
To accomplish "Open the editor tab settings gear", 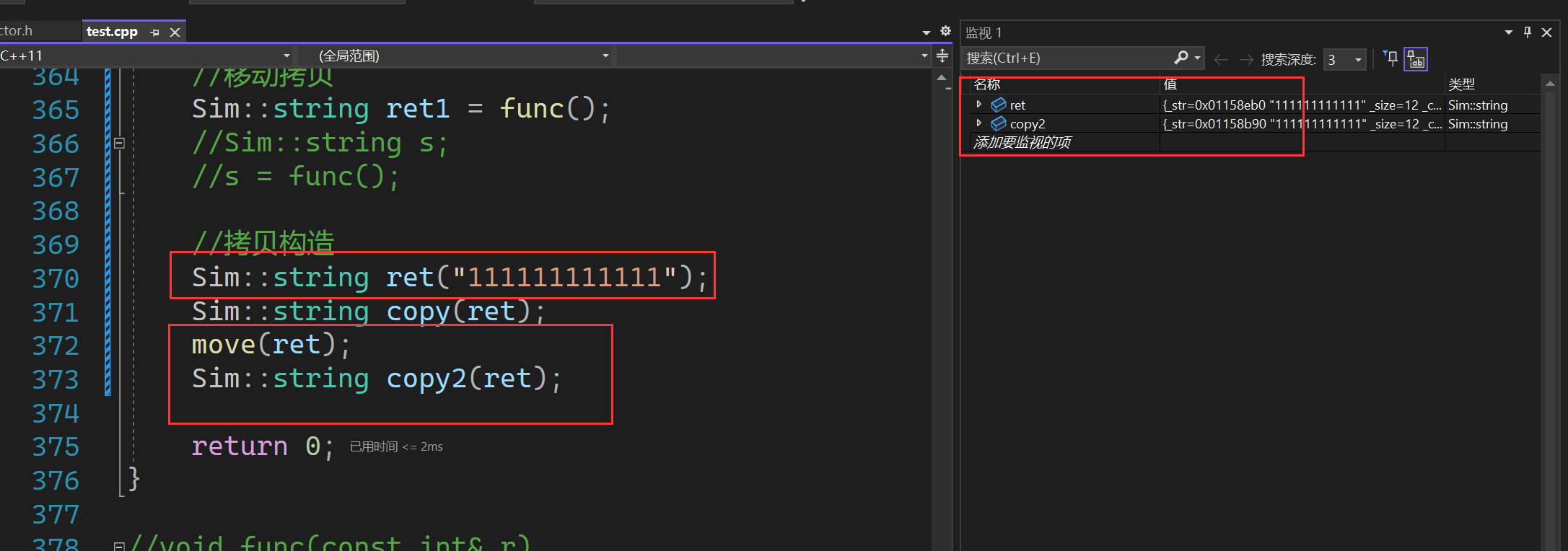I will pyautogui.click(x=945, y=31).
